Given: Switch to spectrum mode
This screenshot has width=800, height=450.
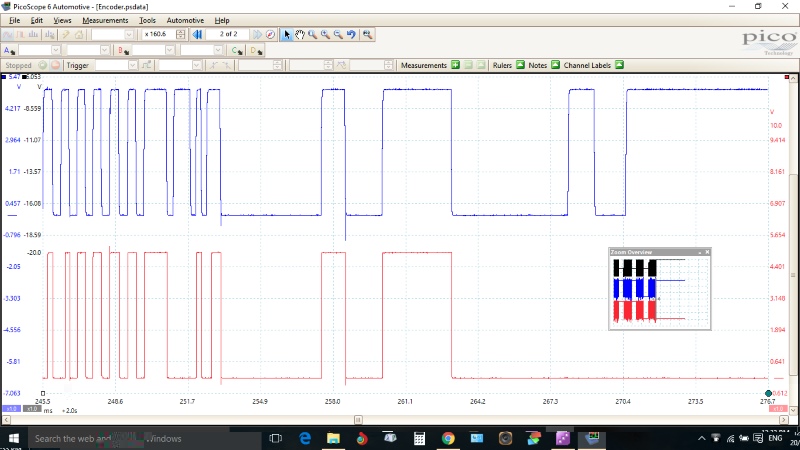Looking at the screenshot, I should (x=34, y=34).
